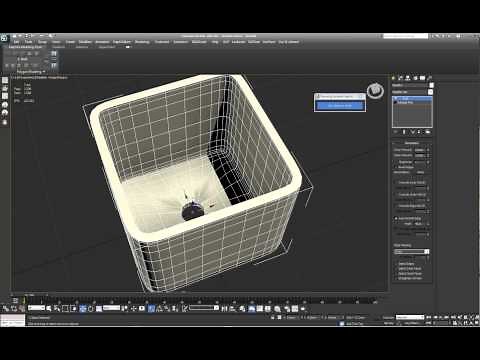Open the Modifier List dropdown
The width and height of the screenshot is (480, 360).
point(412,92)
